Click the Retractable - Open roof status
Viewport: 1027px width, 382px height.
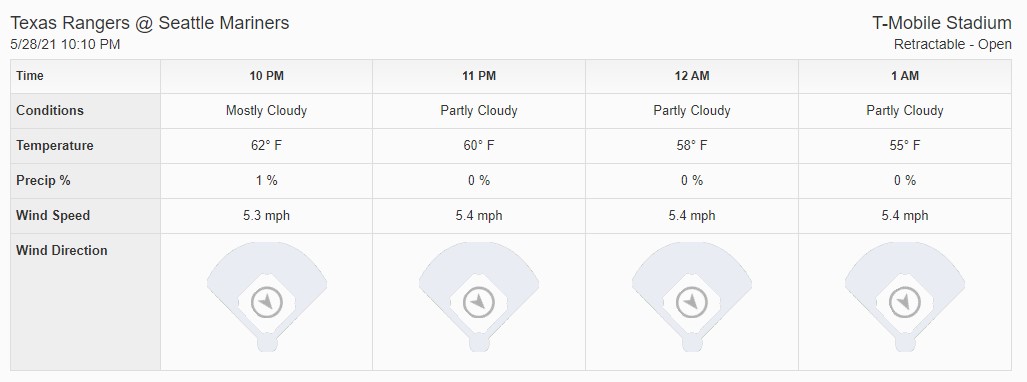(x=952, y=45)
